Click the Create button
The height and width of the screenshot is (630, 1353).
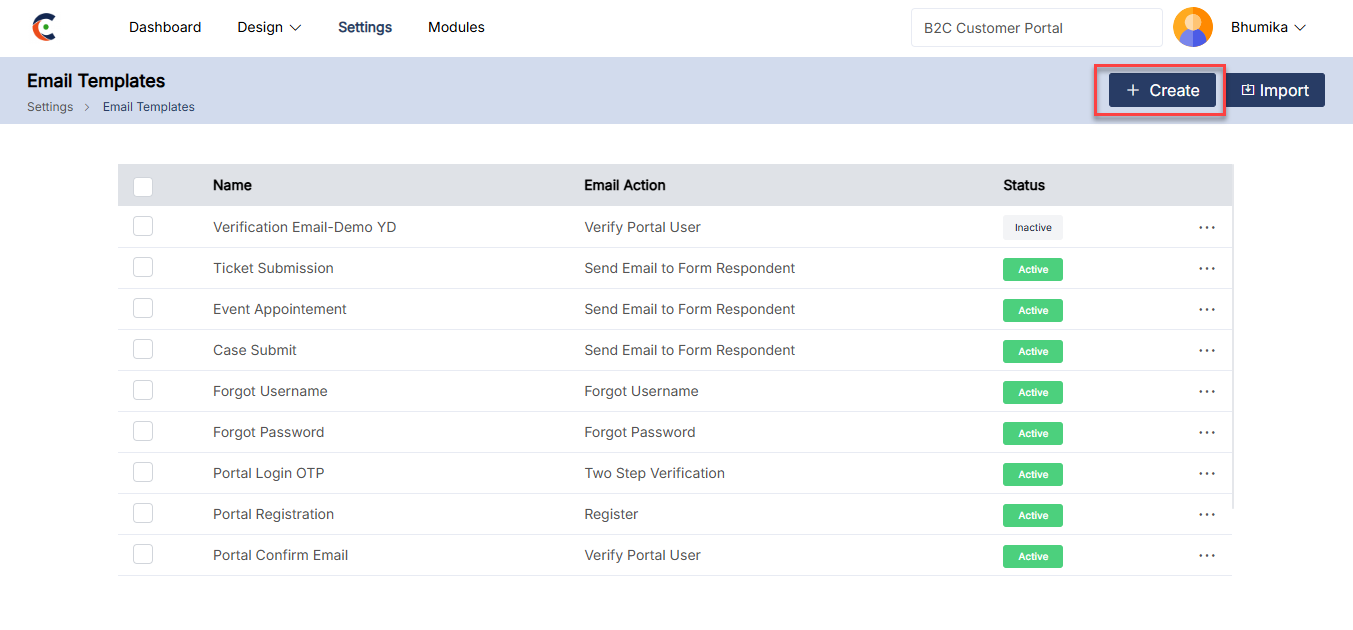[1162, 91]
